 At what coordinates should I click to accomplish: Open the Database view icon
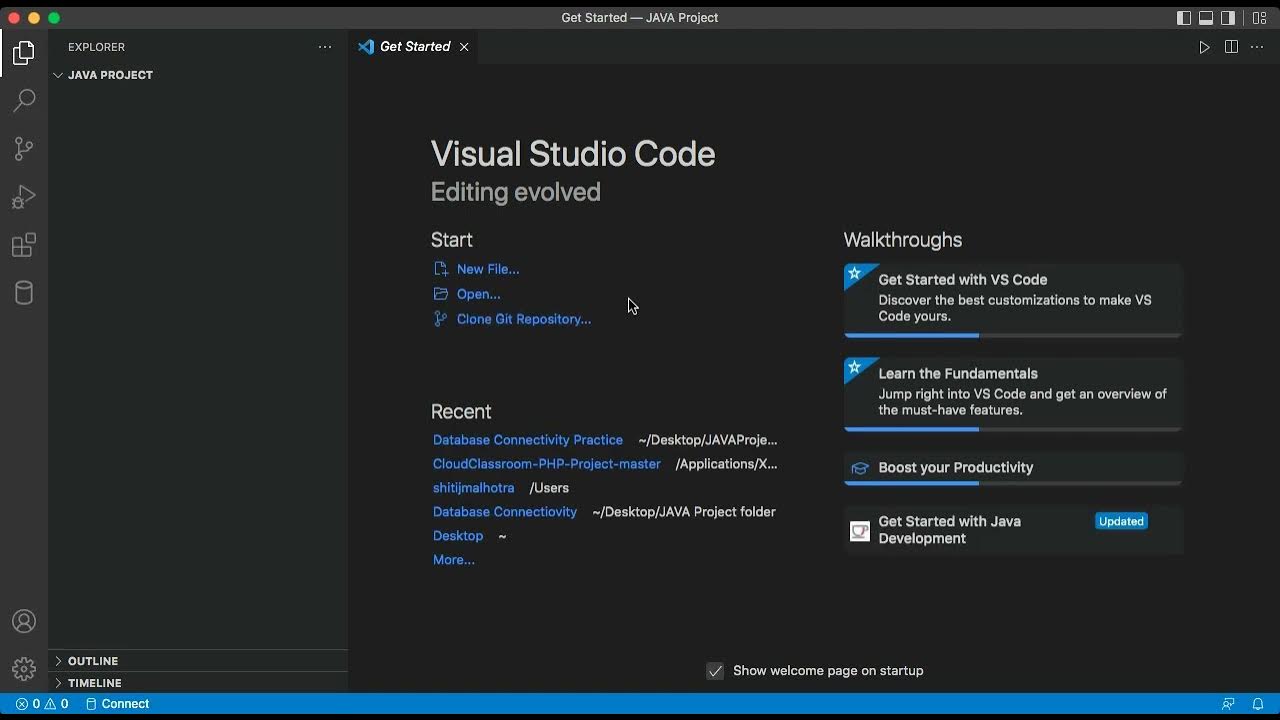pyautogui.click(x=24, y=293)
